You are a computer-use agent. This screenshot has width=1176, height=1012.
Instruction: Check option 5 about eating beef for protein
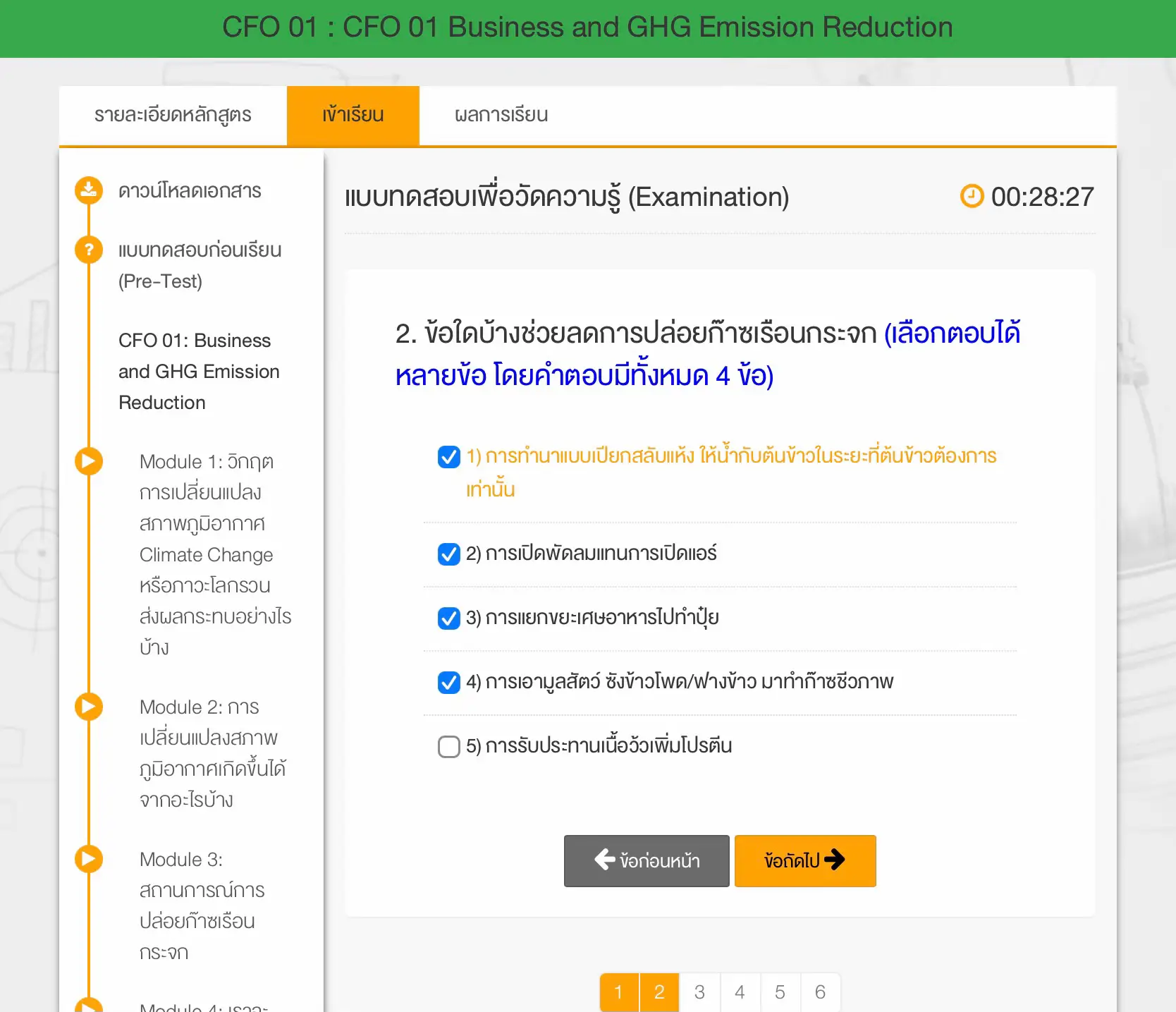pos(448,746)
